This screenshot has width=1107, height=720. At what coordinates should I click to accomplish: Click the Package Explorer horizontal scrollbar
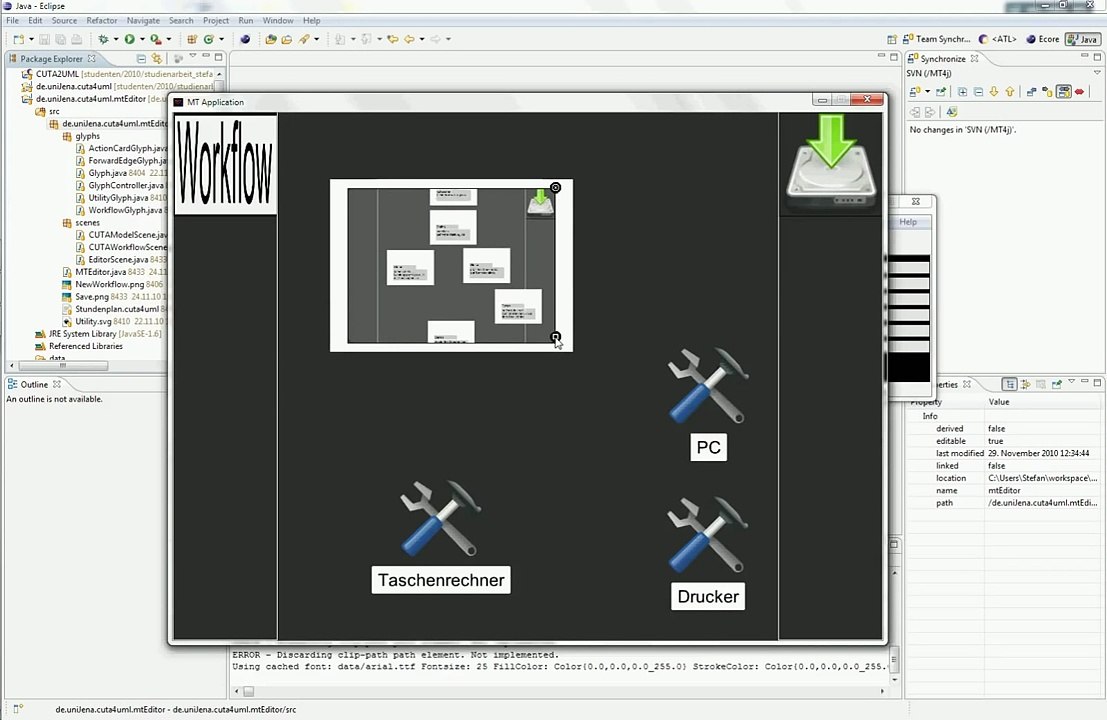coord(63,366)
